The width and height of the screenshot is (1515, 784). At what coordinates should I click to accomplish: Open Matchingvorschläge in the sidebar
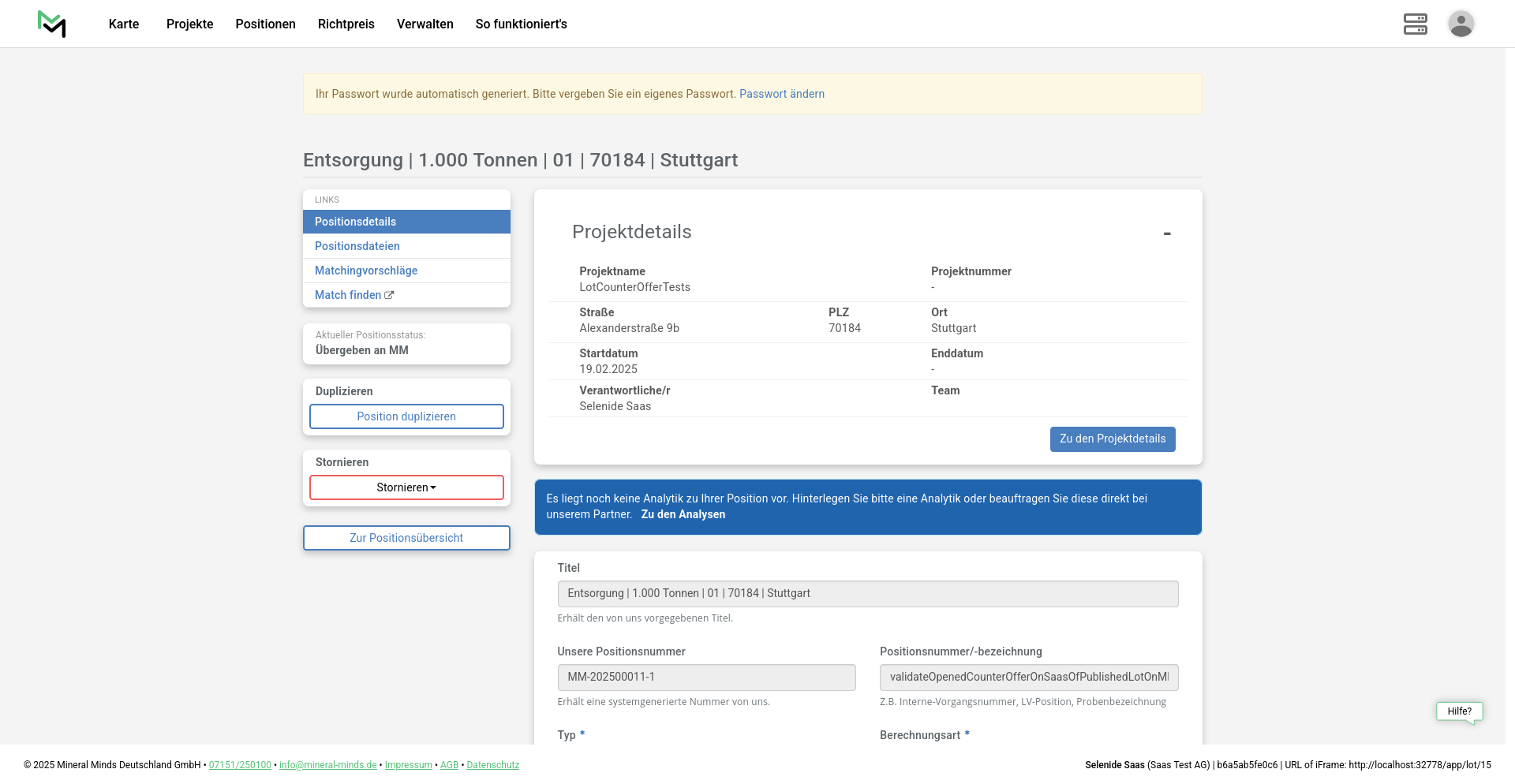coord(366,271)
